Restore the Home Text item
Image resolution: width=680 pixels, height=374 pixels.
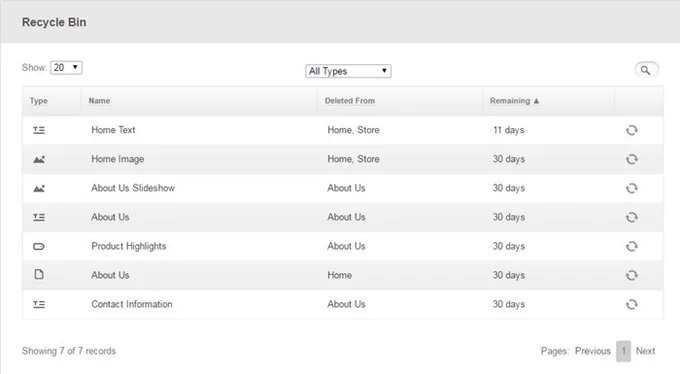(x=631, y=130)
